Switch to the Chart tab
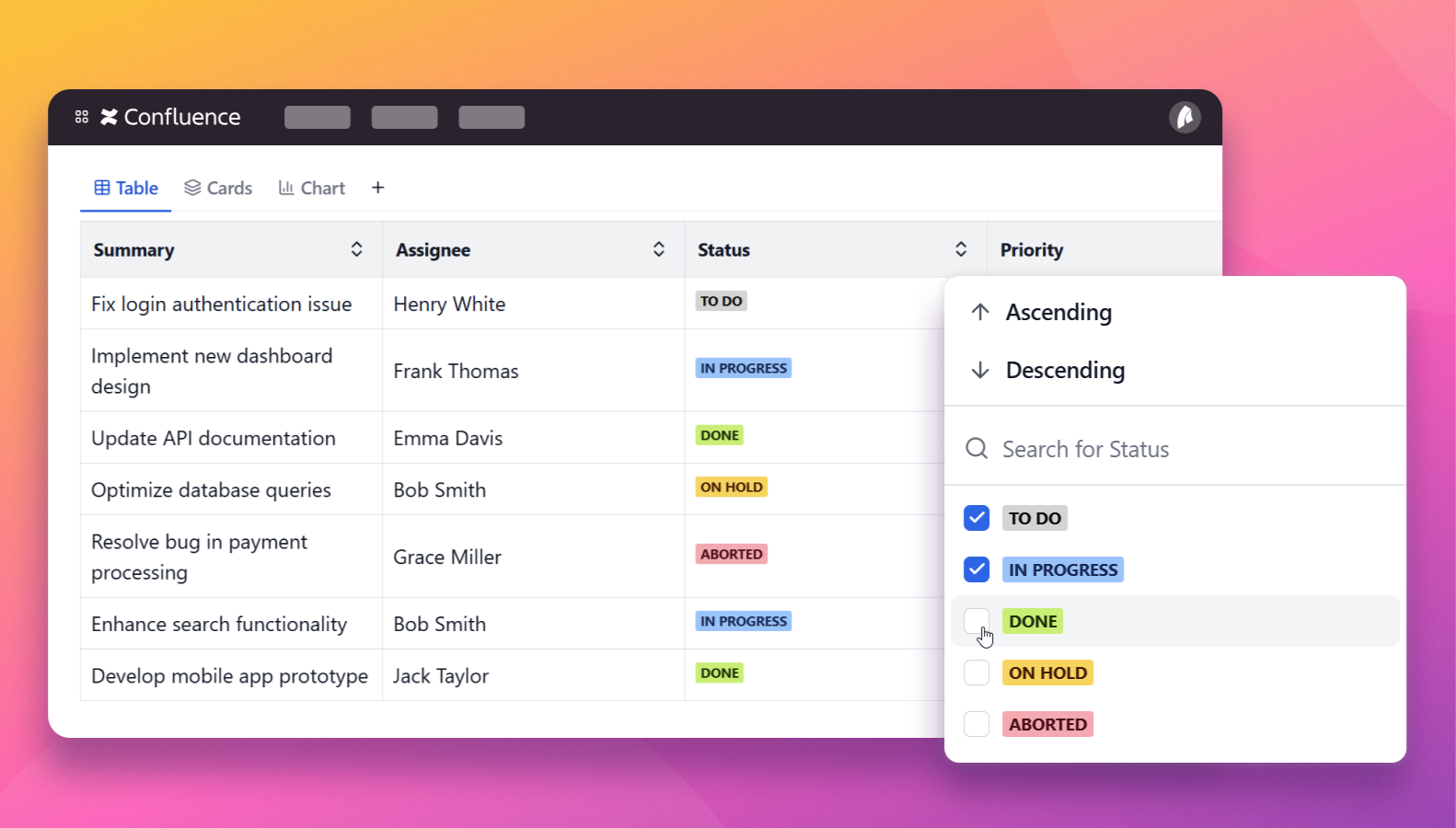The width and height of the screenshot is (1456, 828). pyautogui.click(x=312, y=188)
